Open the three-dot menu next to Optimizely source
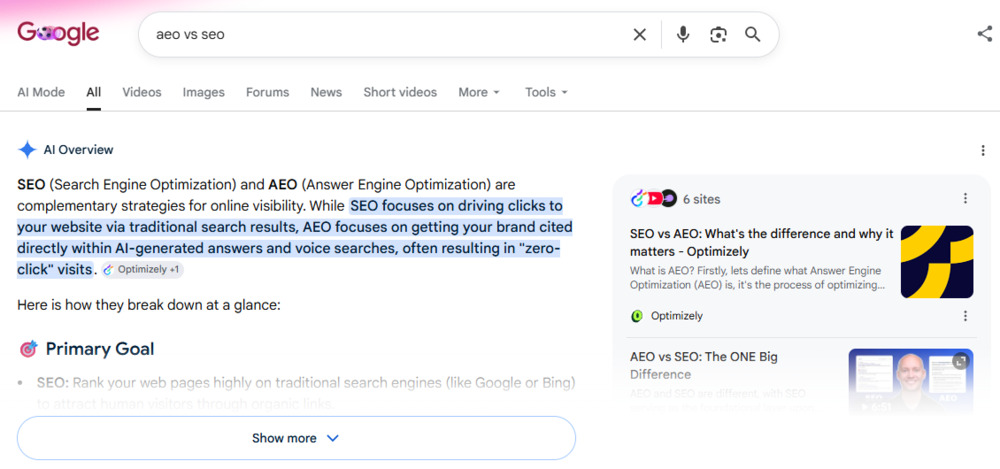This screenshot has height=469, width=1000. 966,316
